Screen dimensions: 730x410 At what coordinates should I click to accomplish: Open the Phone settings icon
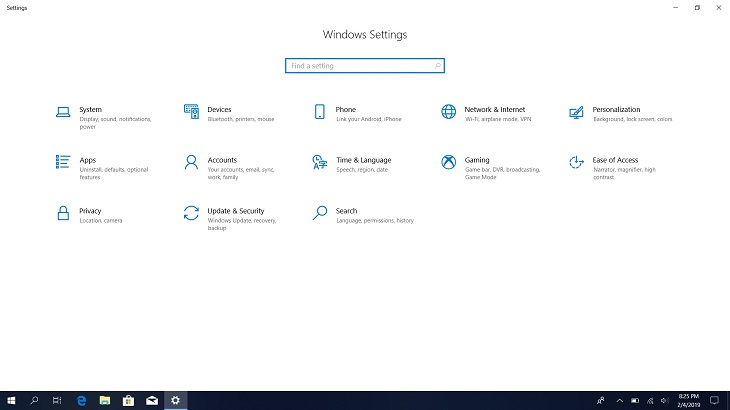(x=320, y=112)
